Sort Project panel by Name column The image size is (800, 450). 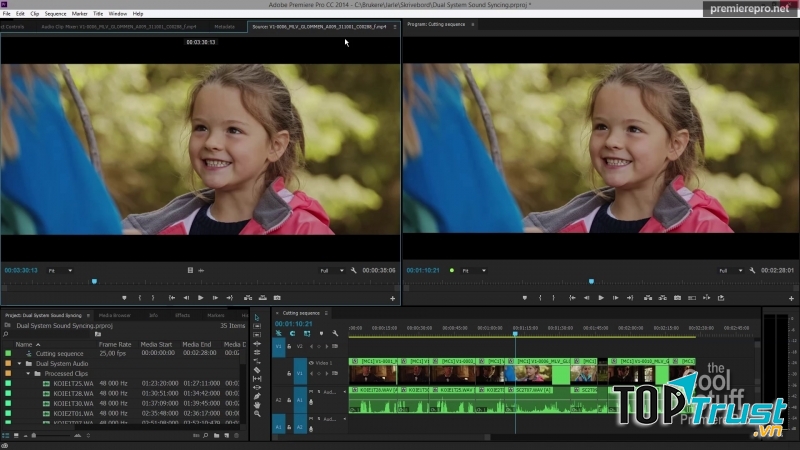click(x=24, y=344)
